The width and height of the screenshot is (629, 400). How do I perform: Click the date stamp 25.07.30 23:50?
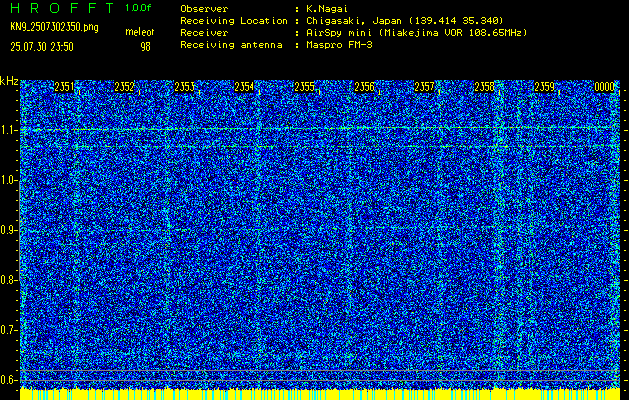point(42,47)
